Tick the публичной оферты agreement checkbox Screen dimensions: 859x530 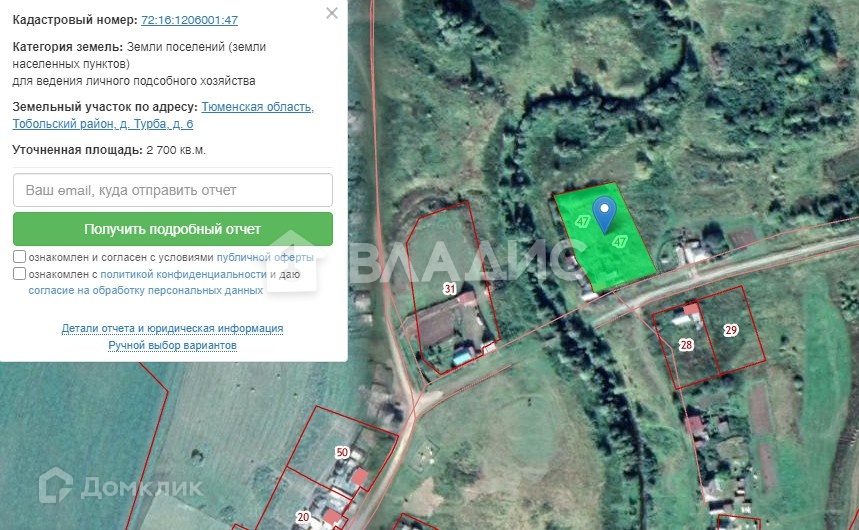tap(19, 257)
